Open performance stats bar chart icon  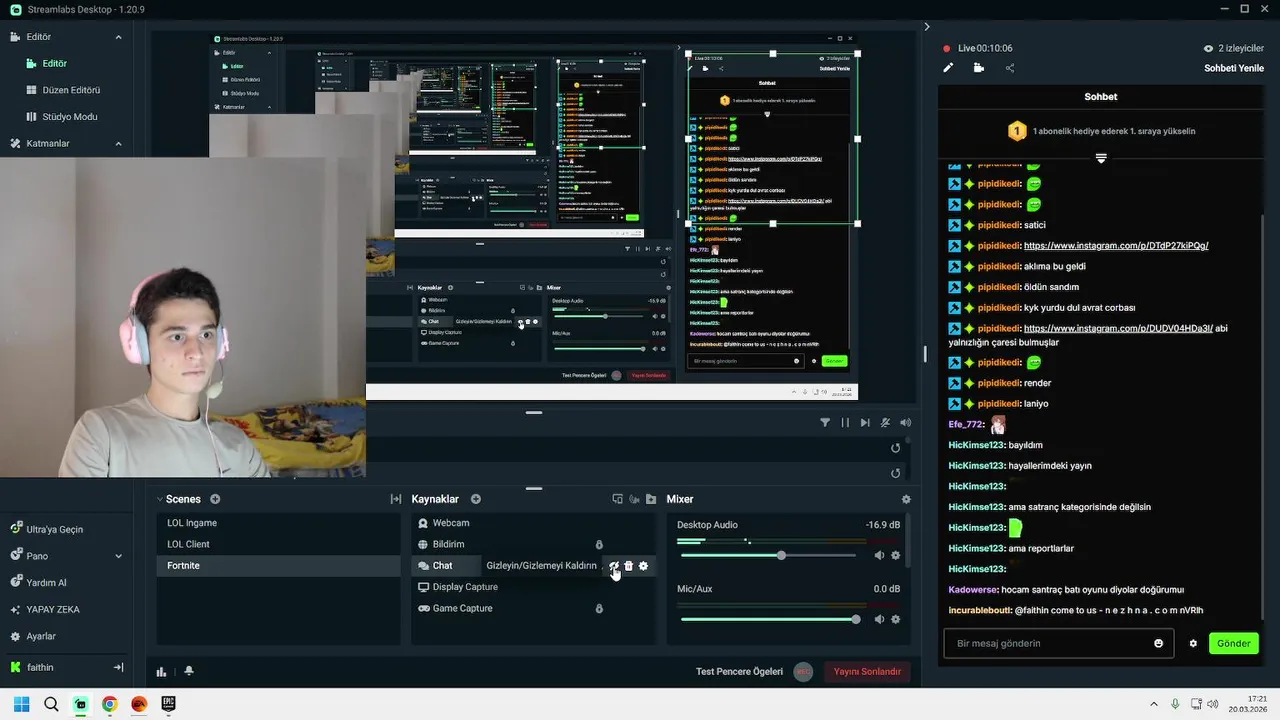[161, 671]
